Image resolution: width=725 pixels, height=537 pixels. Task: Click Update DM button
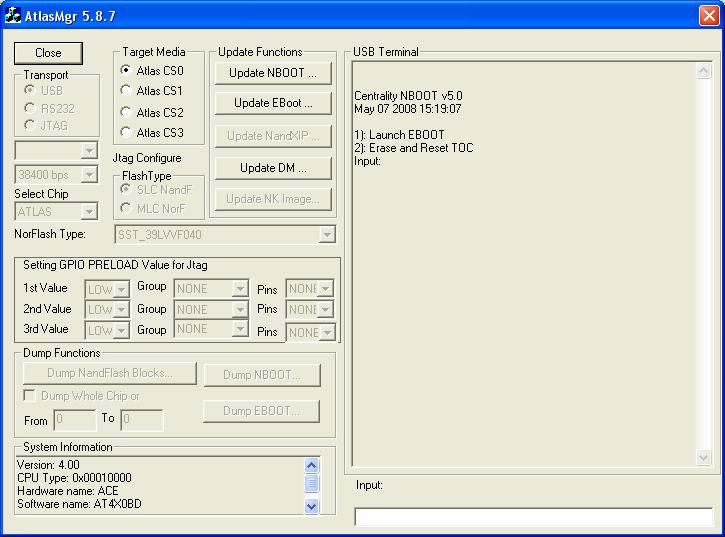coord(272,167)
